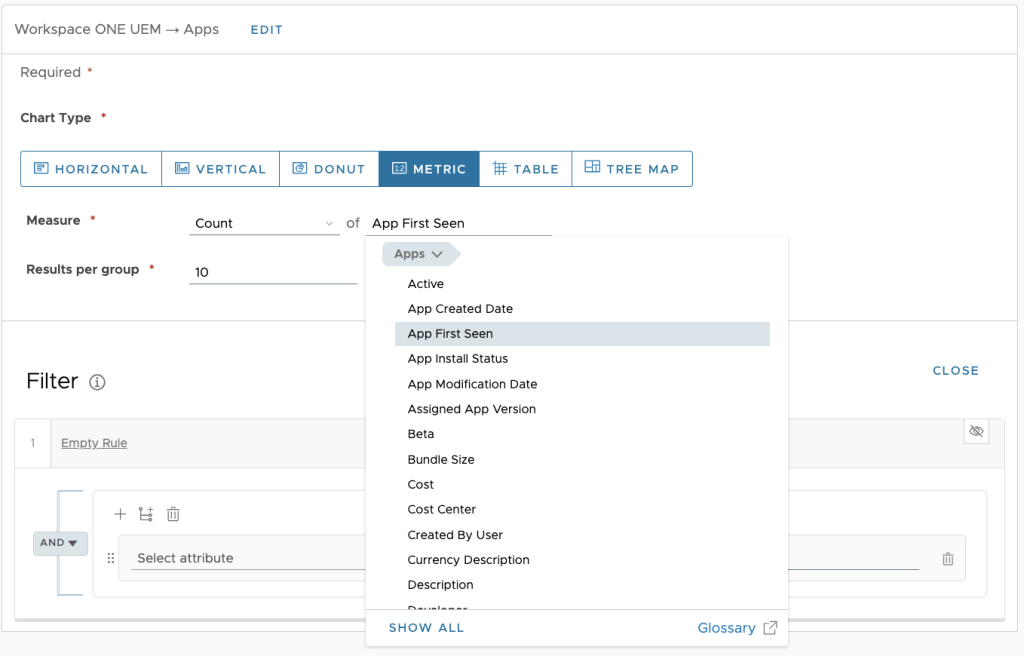This screenshot has width=1024, height=656.
Task: Choose the Tree Map chart type
Action: [631, 169]
